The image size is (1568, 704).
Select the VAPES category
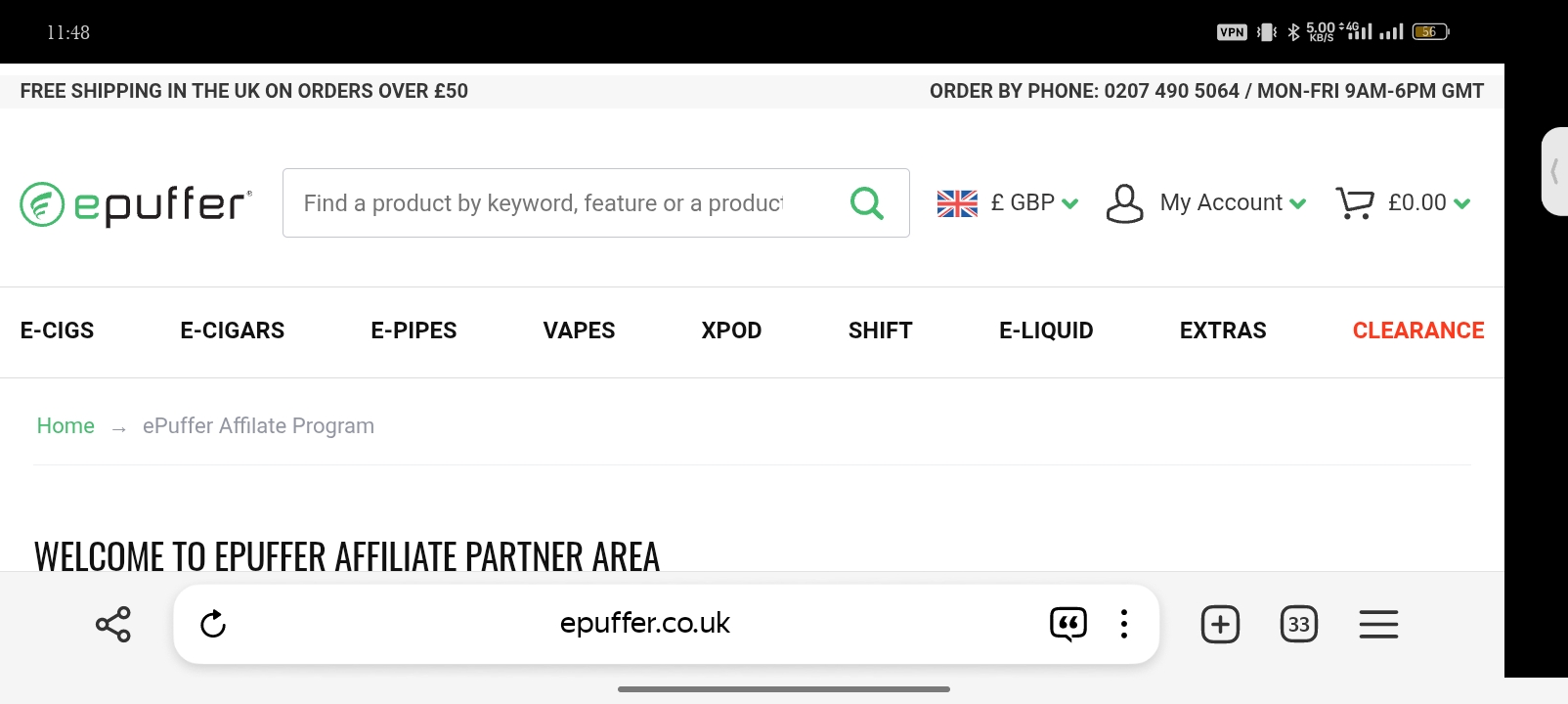coord(579,330)
